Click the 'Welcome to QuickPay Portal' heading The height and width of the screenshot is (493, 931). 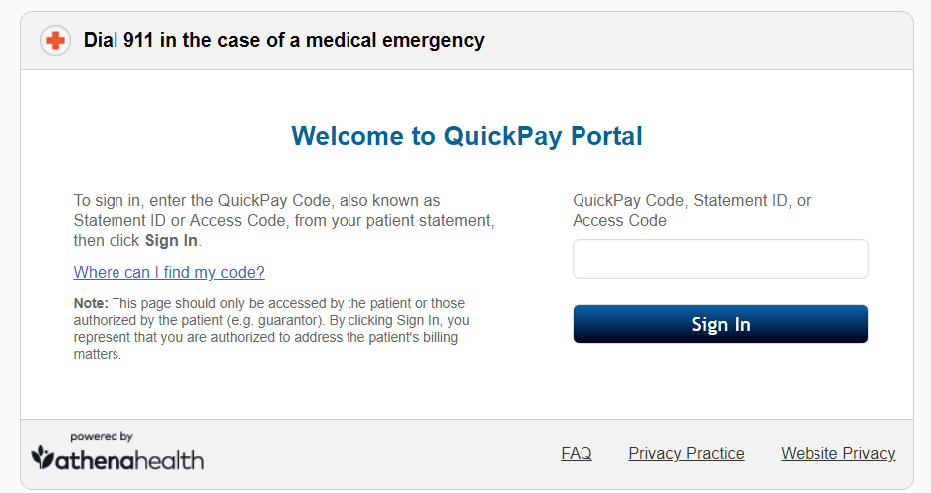click(x=467, y=136)
